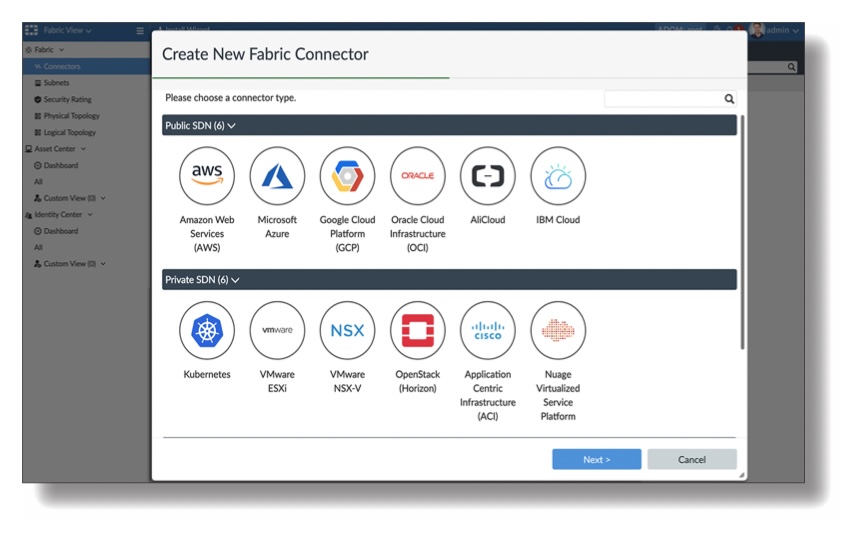This screenshot has height=539, width=866.
Task: Select the Amazon Web Services connector icon
Action: click(x=207, y=176)
